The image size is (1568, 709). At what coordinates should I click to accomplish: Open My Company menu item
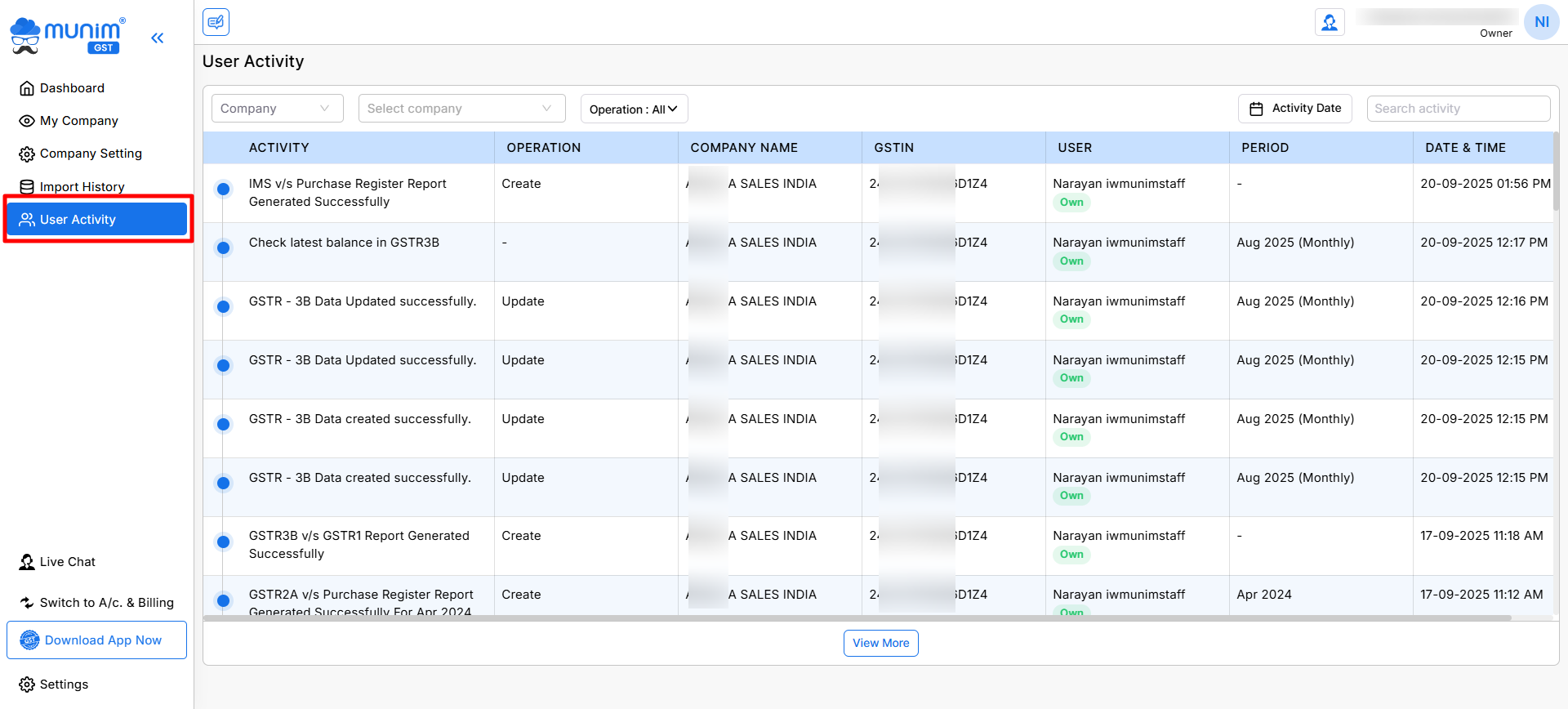click(x=78, y=121)
